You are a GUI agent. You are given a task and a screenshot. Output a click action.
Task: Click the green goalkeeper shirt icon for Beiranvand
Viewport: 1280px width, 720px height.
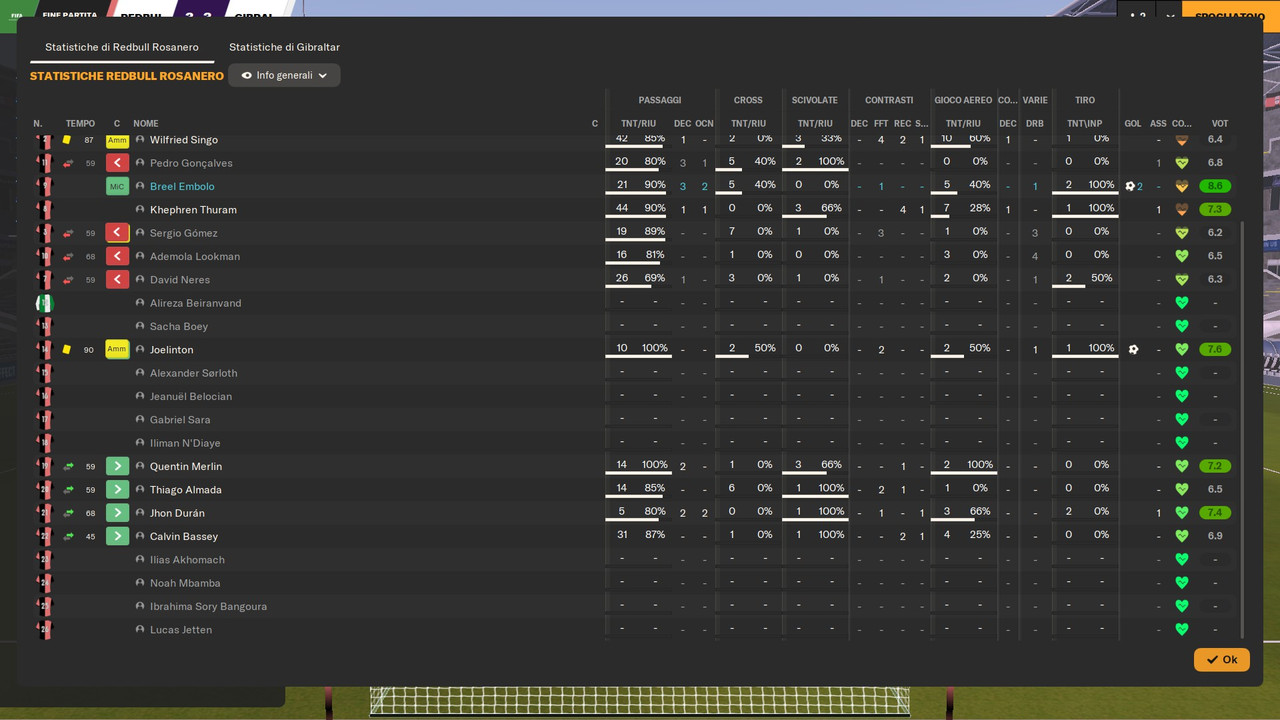(x=44, y=303)
